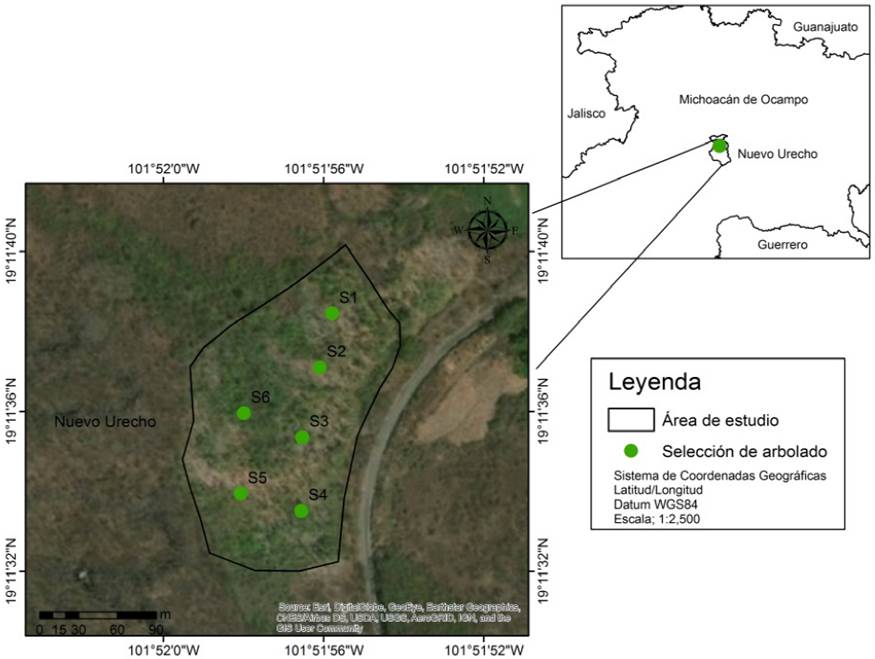This screenshot has width=875, height=659.
Task: Select the S4 sampling point marker
Action: click(x=301, y=511)
